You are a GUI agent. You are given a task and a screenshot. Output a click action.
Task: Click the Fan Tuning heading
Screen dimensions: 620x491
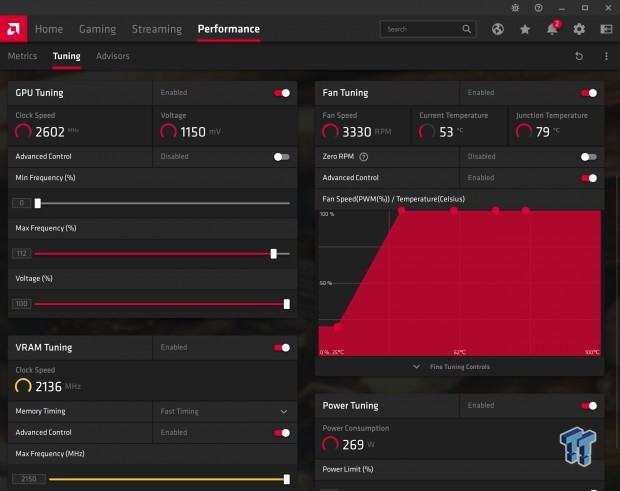click(345, 93)
